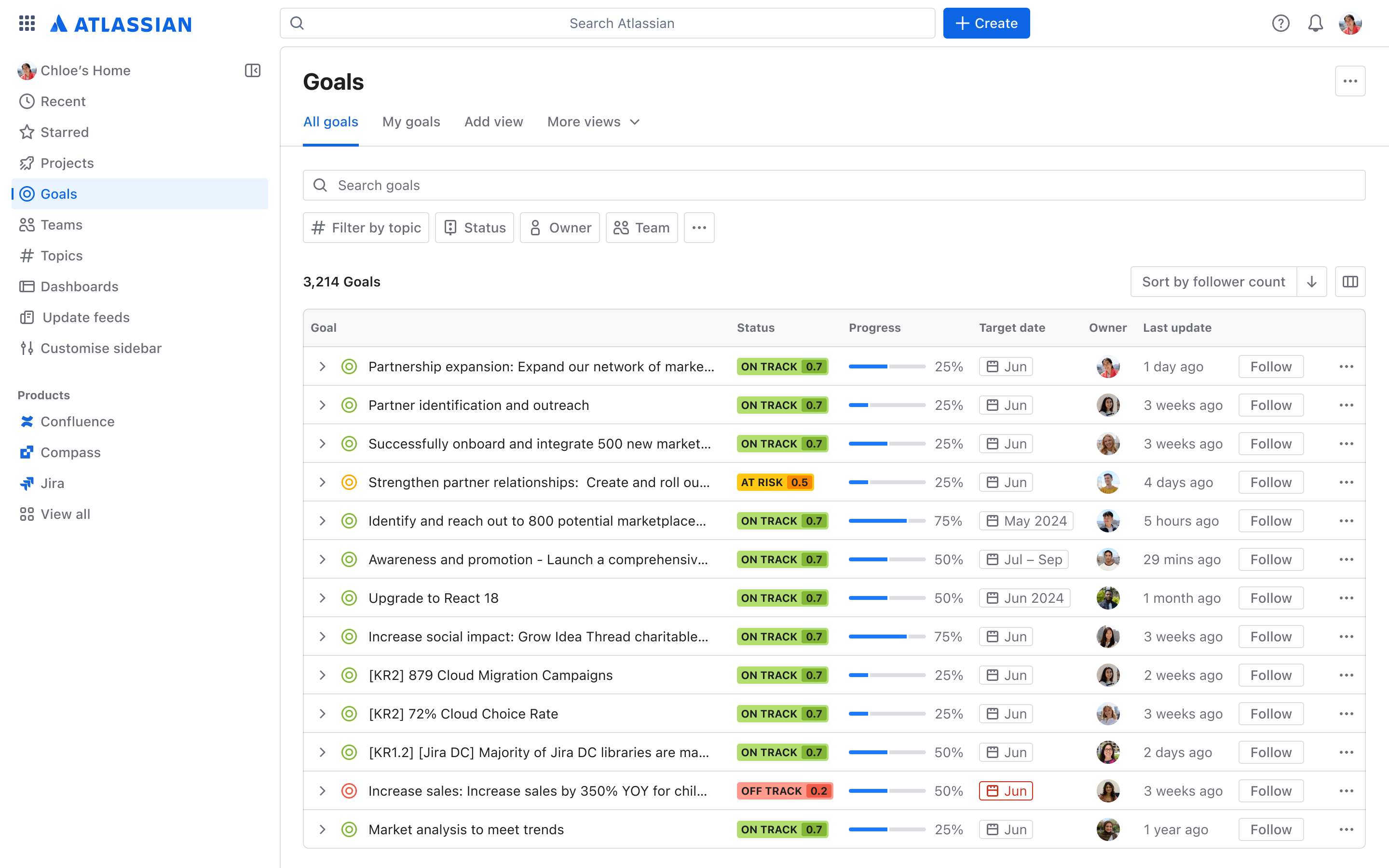Open the help question mark icon

click(x=1280, y=24)
